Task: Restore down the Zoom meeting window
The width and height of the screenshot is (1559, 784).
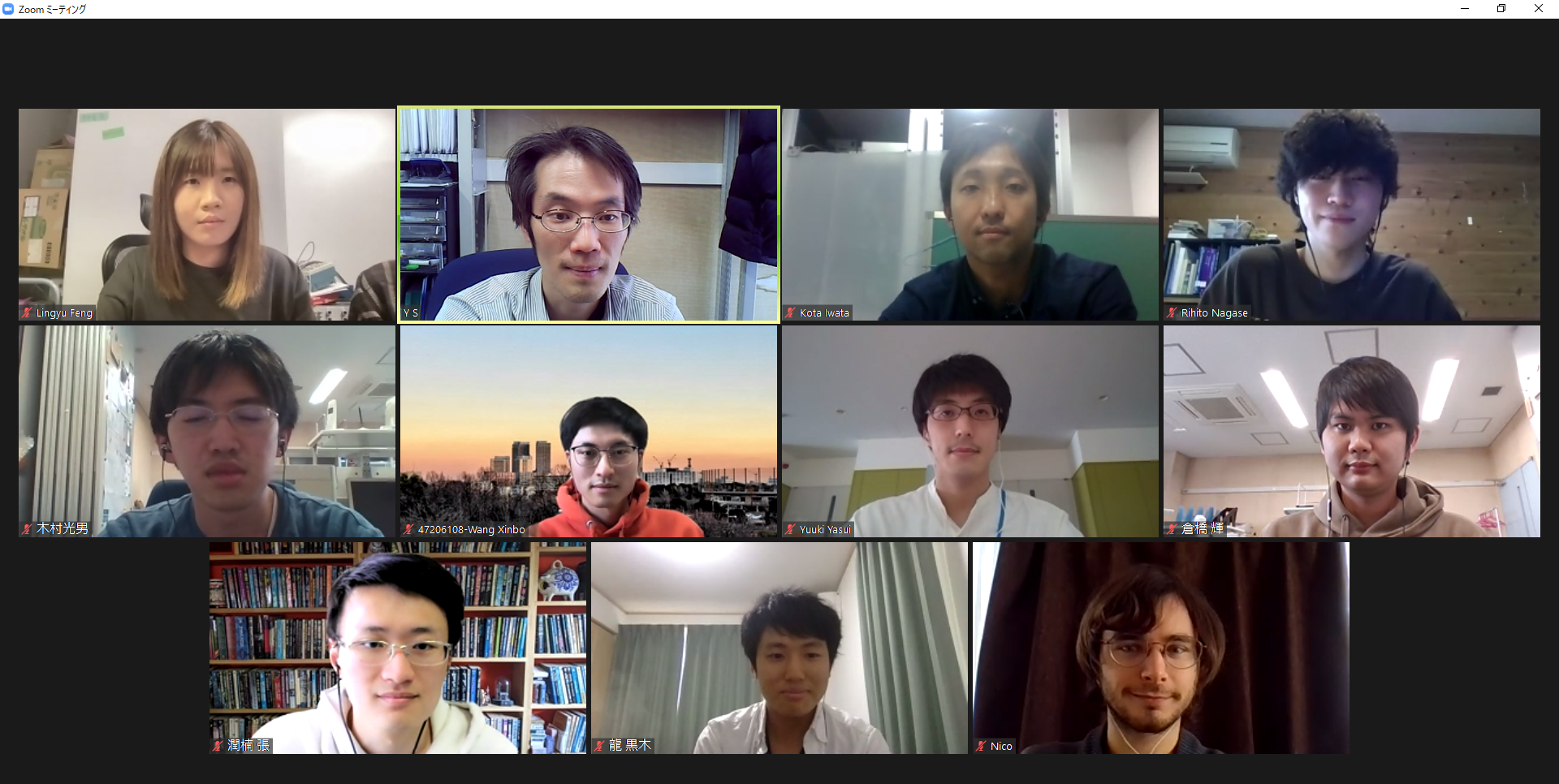Action: 1501,9
